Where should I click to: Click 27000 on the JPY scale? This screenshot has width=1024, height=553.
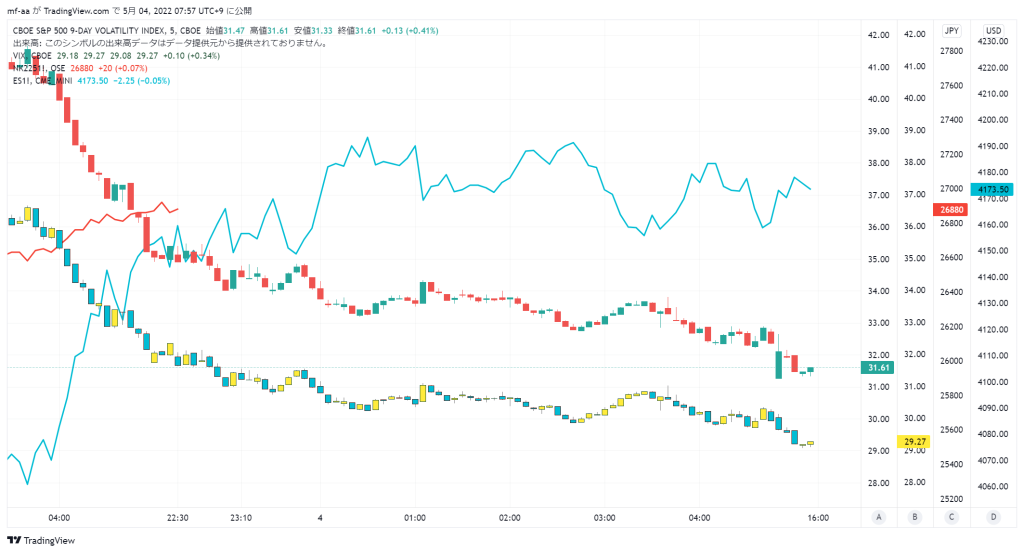coord(951,189)
